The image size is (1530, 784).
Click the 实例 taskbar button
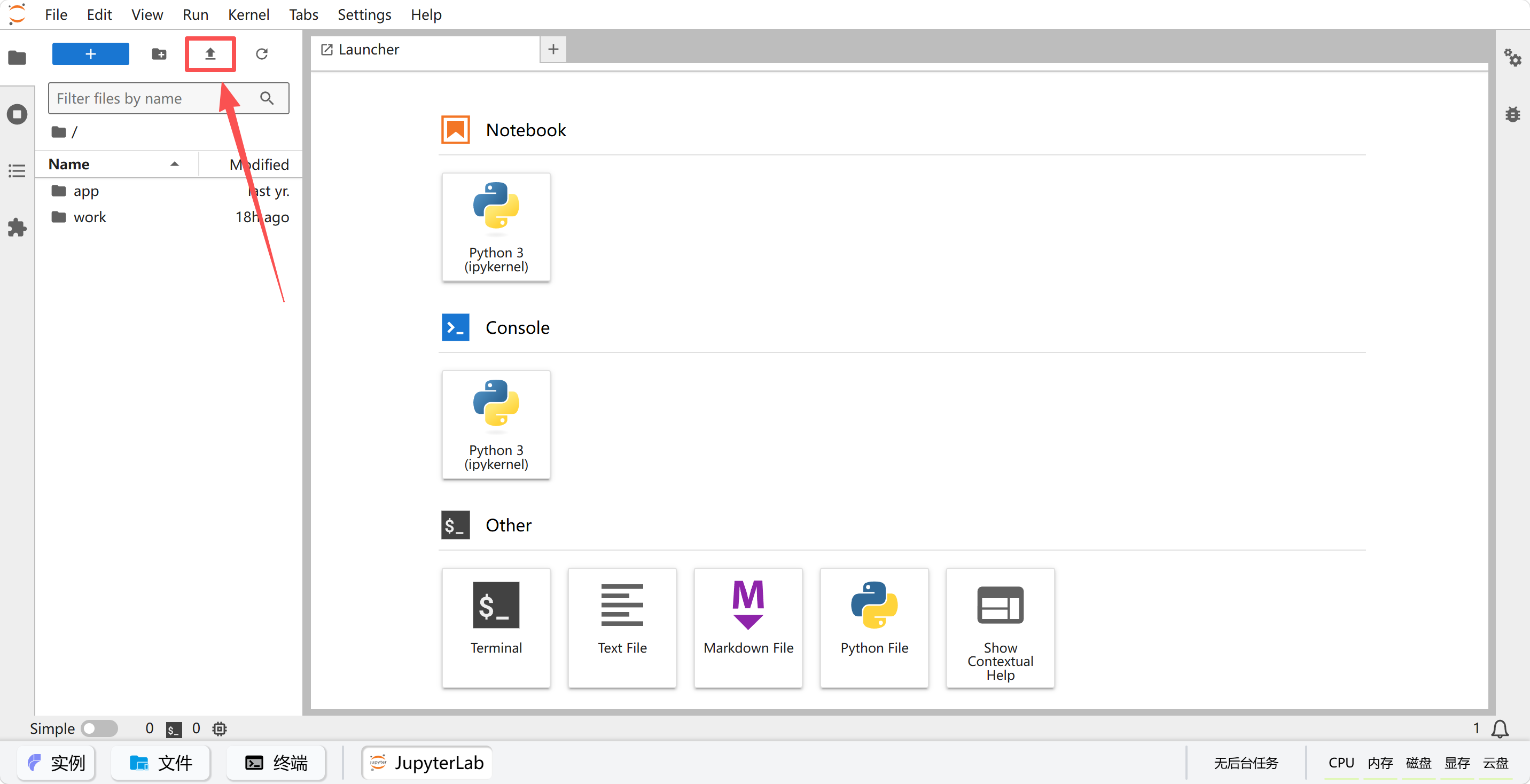click(x=57, y=763)
